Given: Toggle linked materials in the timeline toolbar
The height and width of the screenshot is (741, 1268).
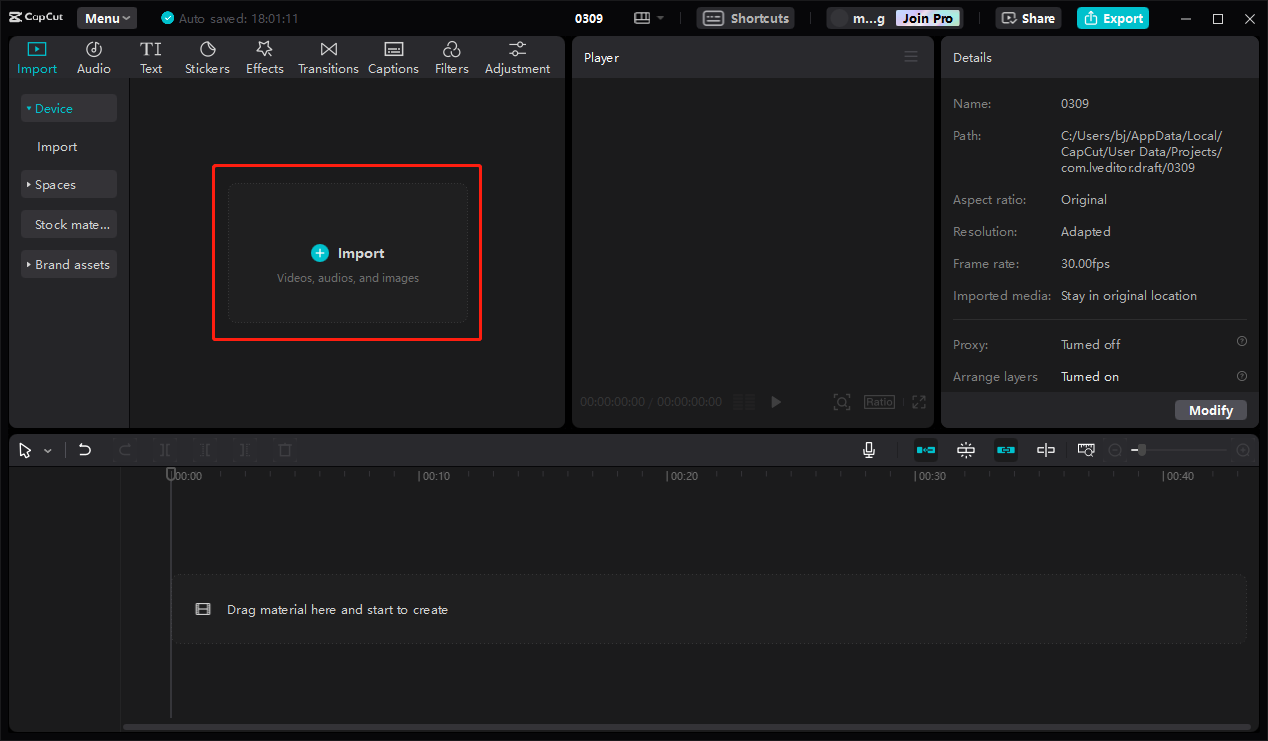Looking at the screenshot, I should tap(1005, 450).
